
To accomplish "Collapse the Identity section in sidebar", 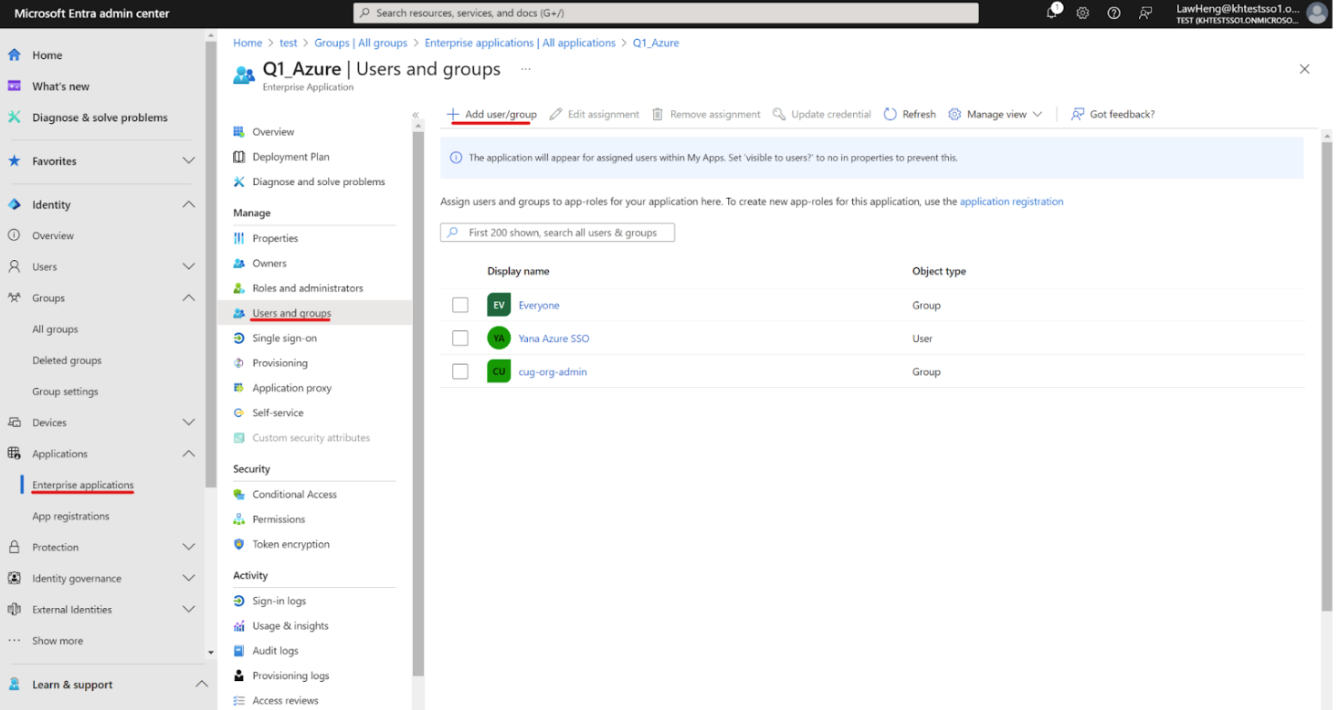I will coord(188,204).
